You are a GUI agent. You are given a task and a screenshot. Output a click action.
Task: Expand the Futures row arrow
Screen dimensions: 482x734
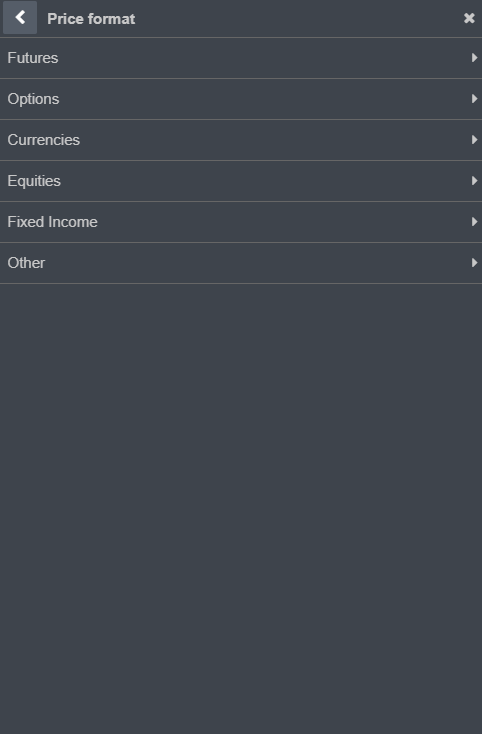[x=475, y=58]
